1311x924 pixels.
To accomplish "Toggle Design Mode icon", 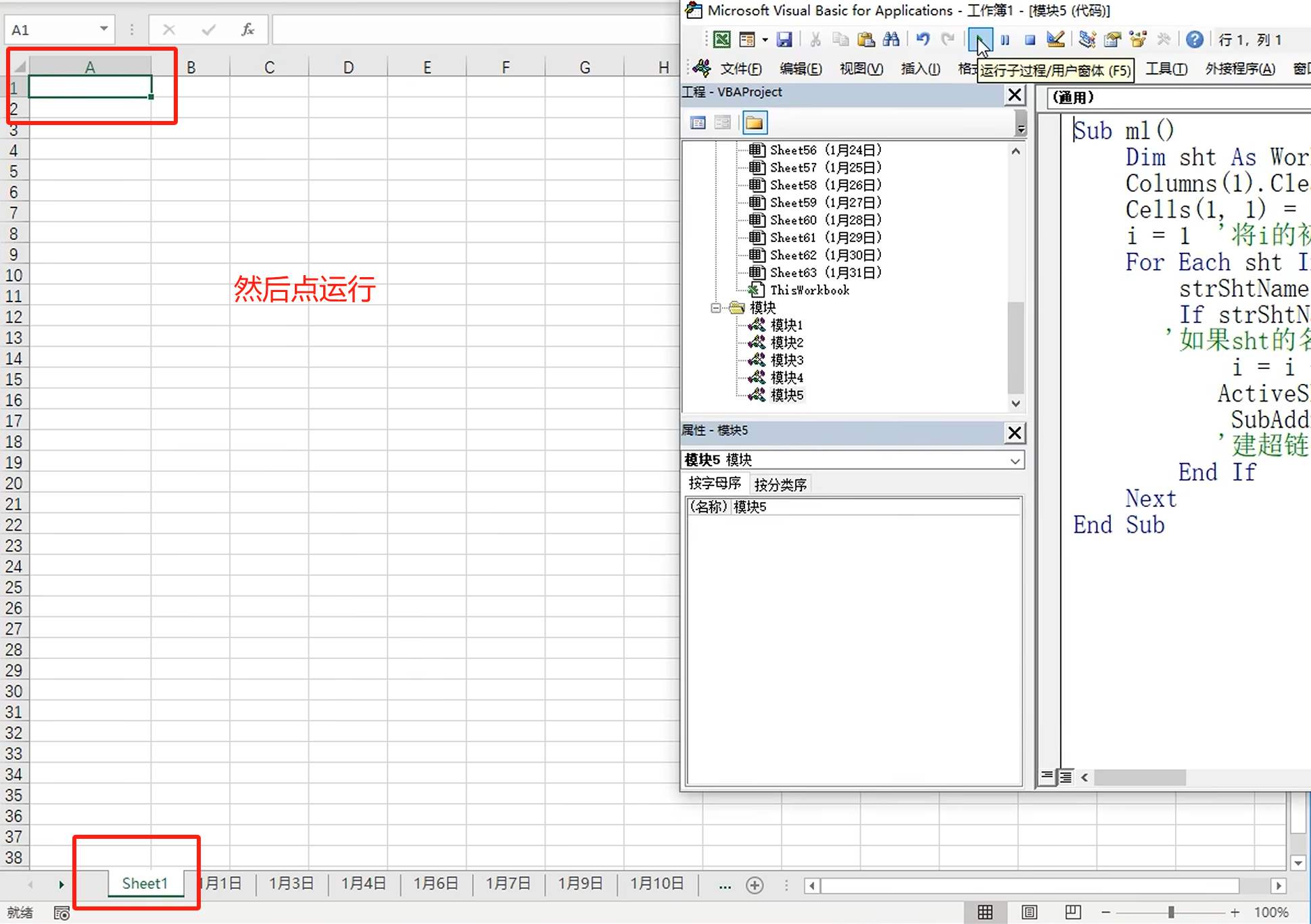I will [x=1055, y=39].
